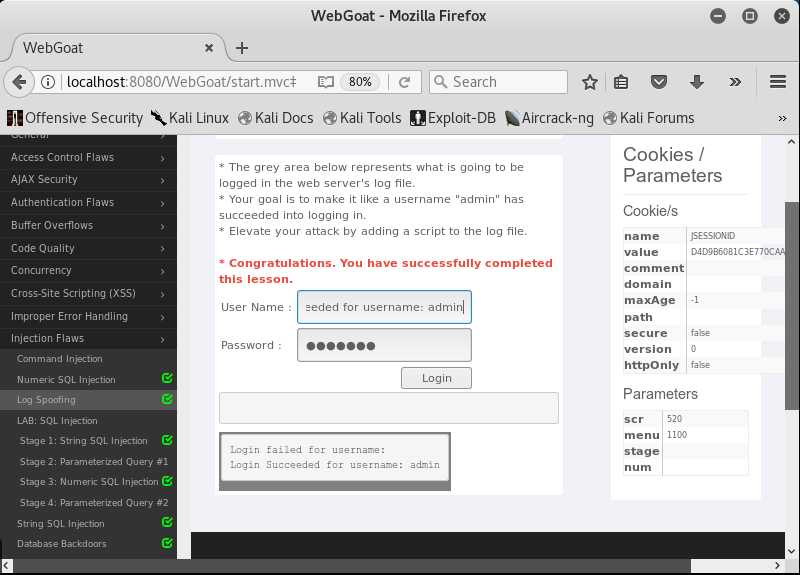Click Stage 3 completed checkmark

click(x=167, y=481)
